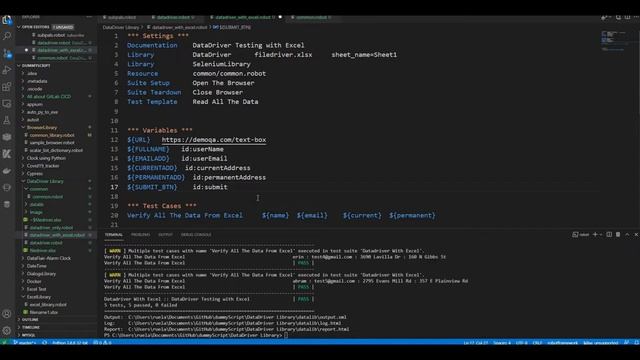This screenshot has width=640, height=360.
Task: Switch to the TERMINAL panel tab
Action: coord(113,235)
